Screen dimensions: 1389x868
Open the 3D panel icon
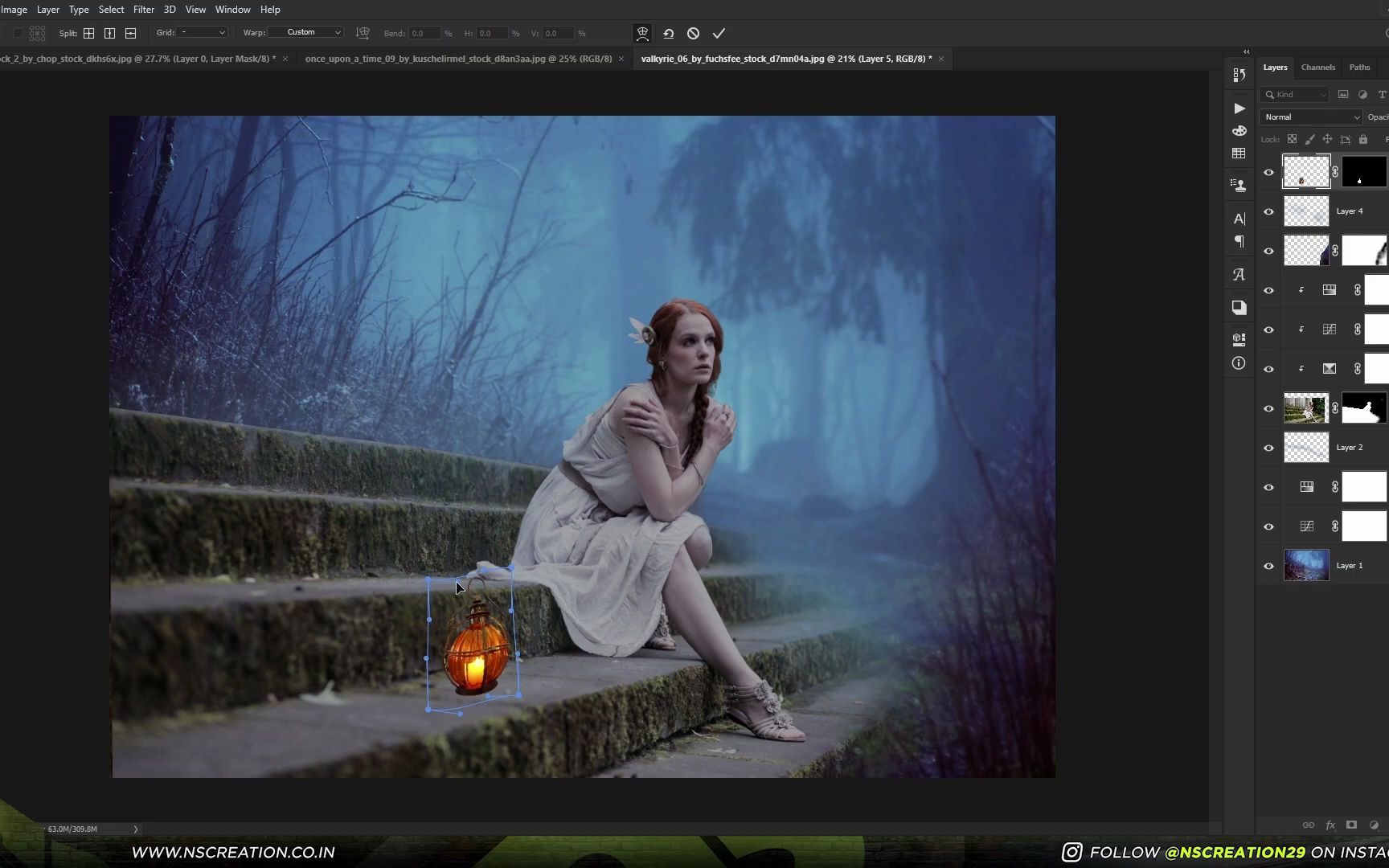coord(1239,307)
